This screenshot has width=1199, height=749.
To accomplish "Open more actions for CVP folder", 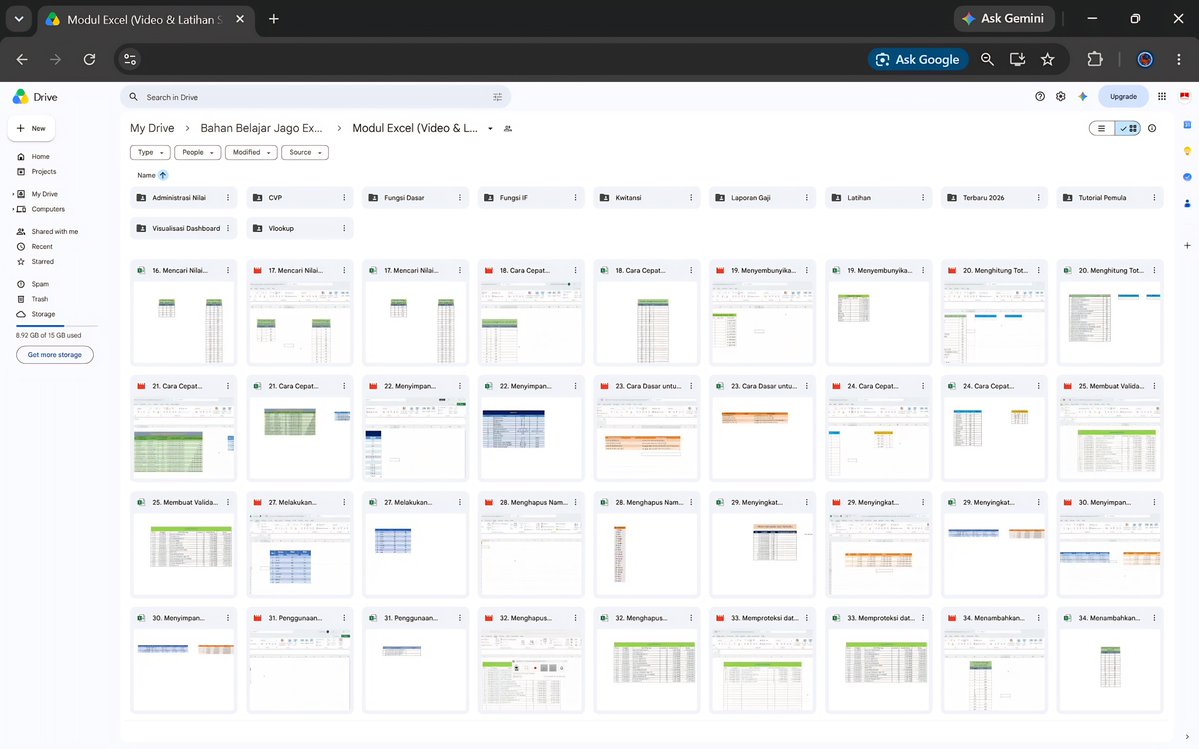I will point(344,198).
